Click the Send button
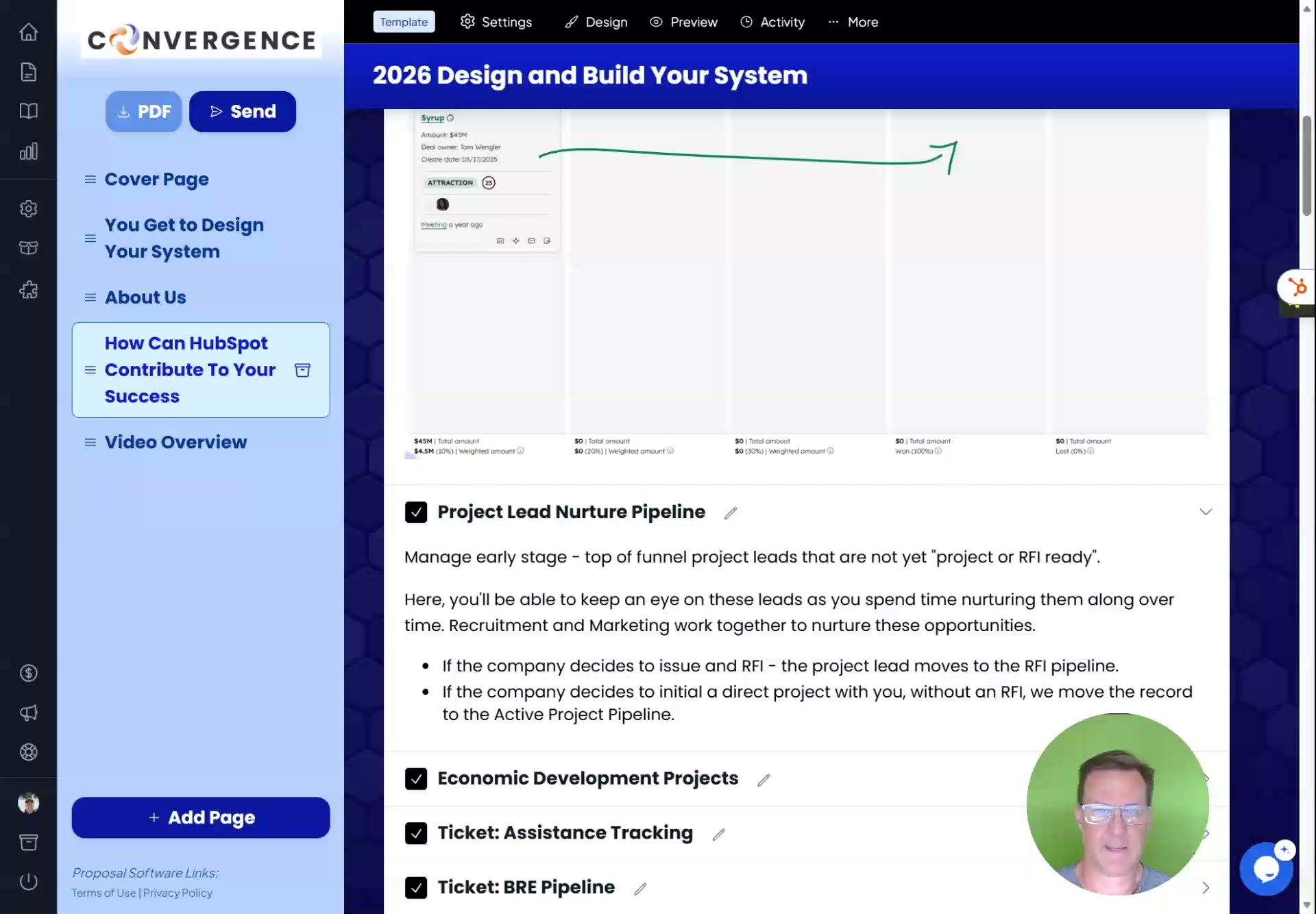 (x=243, y=112)
